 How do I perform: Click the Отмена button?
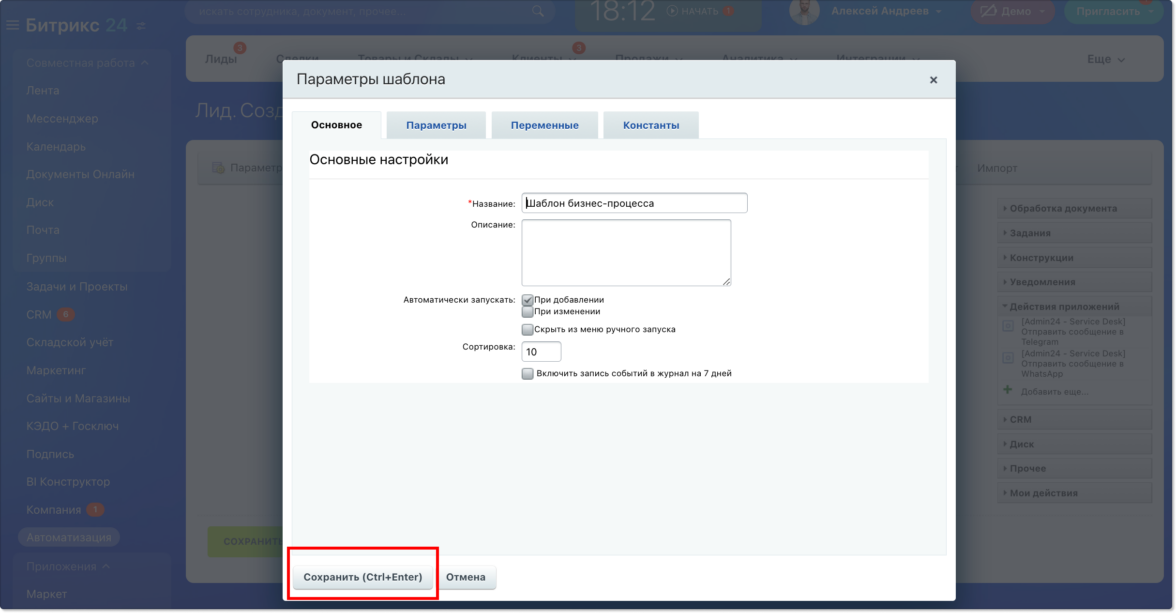466,577
